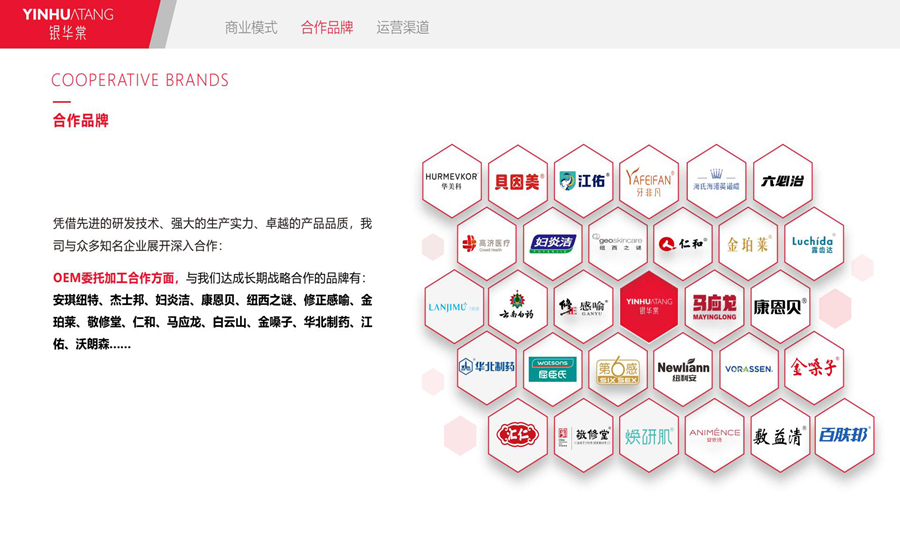Click the ANIMÉNCE brand hexagon

715,436
